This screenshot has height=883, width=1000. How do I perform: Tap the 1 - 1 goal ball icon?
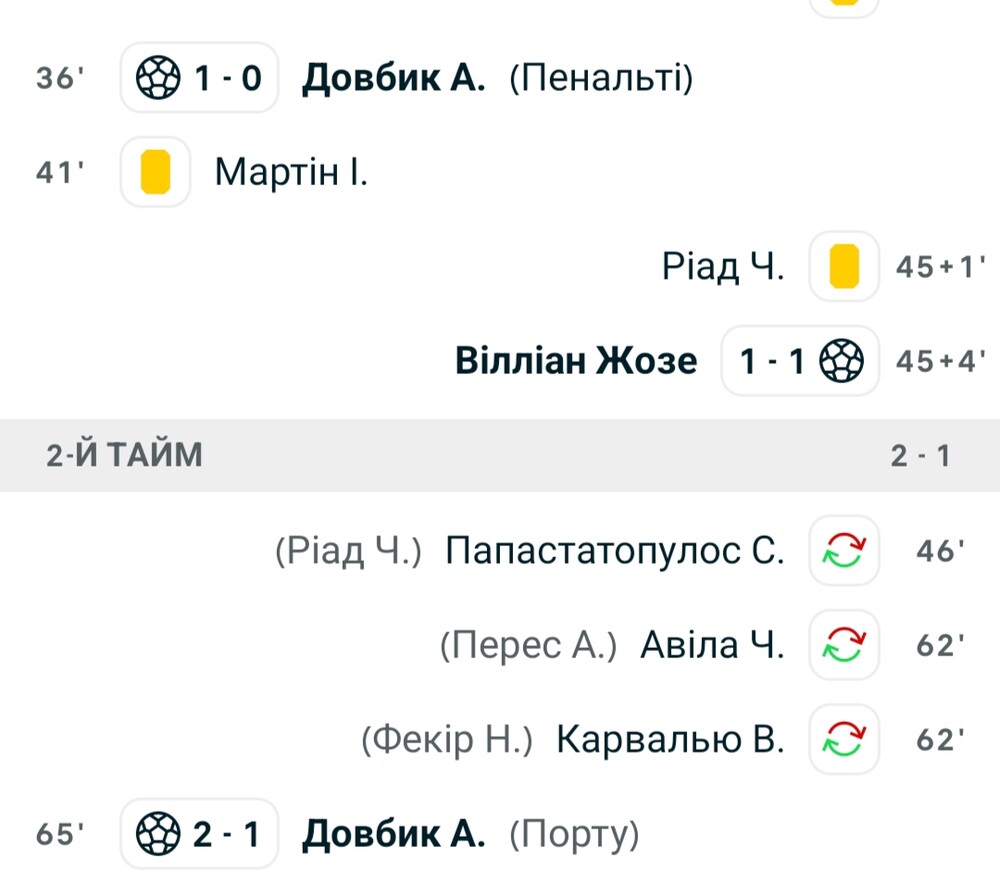click(841, 361)
